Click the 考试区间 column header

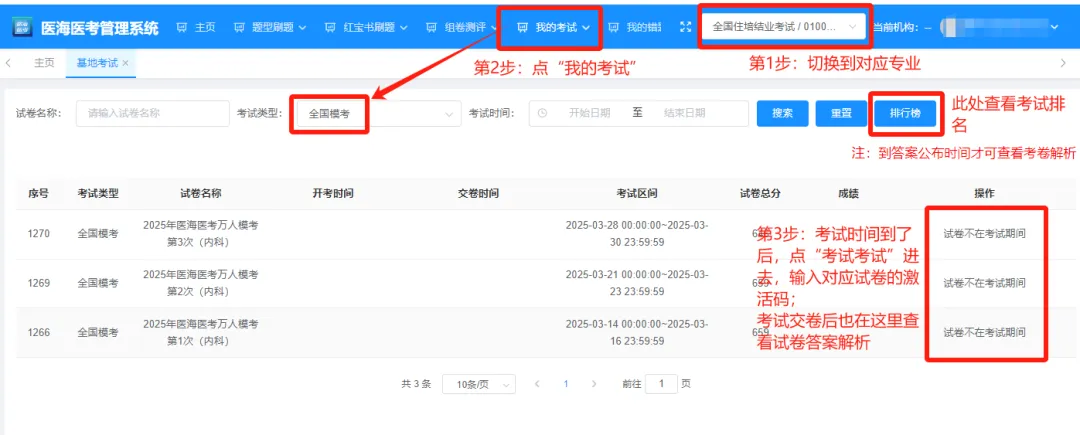click(x=636, y=193)
